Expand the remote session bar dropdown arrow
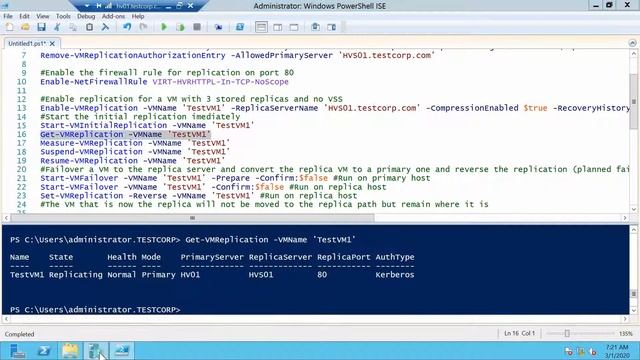 (x=87, y=6)
